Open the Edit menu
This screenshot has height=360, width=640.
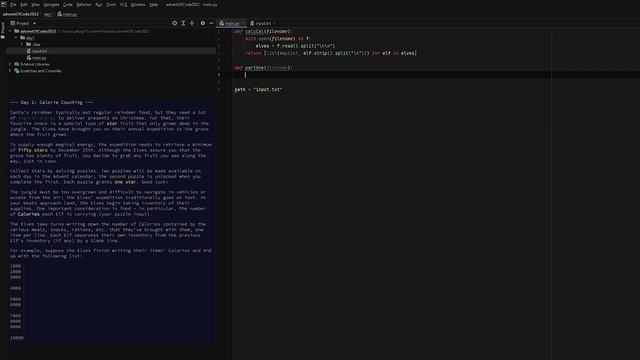[24, 4]
